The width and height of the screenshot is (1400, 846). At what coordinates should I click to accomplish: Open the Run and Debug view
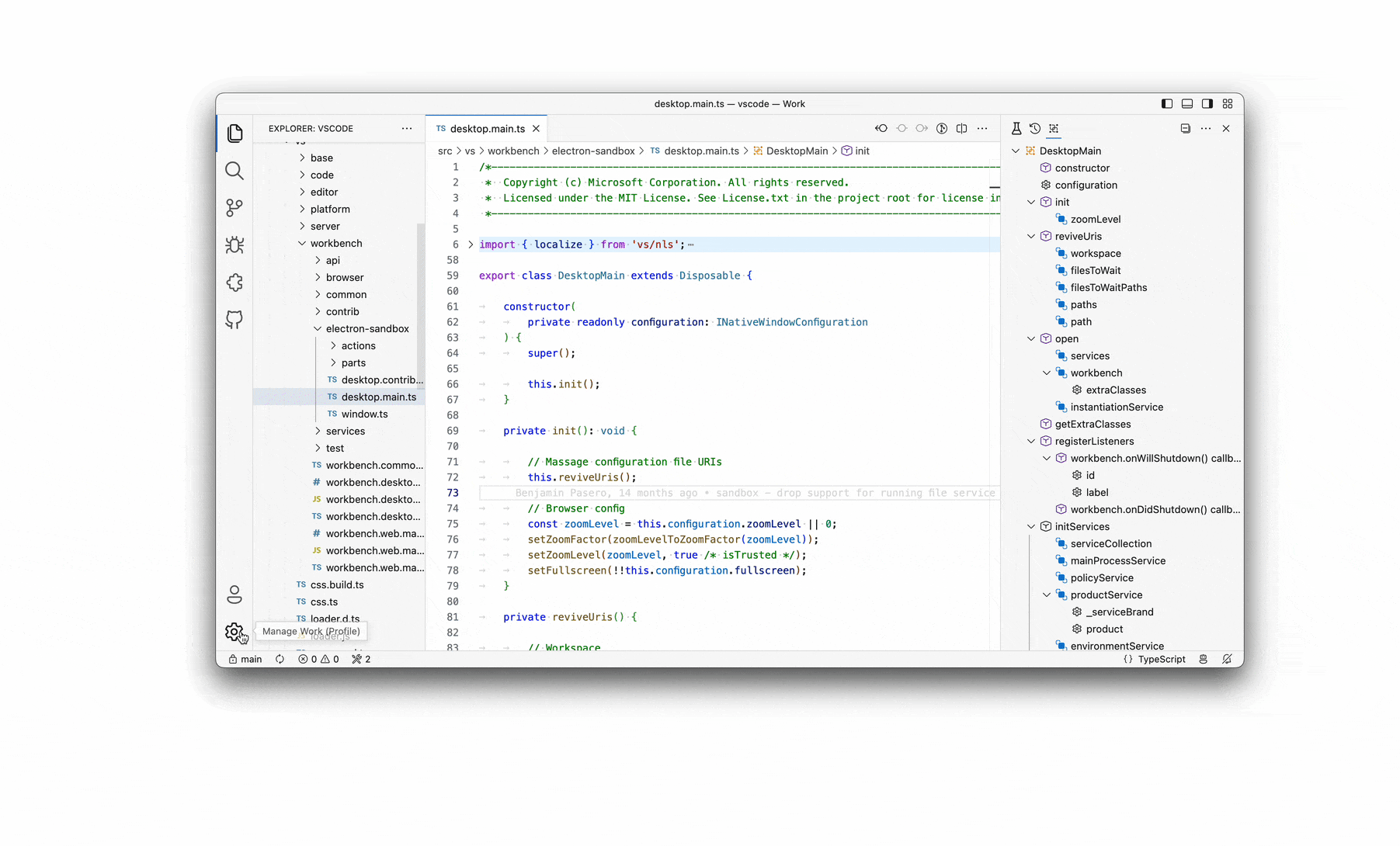pos(234,244)
